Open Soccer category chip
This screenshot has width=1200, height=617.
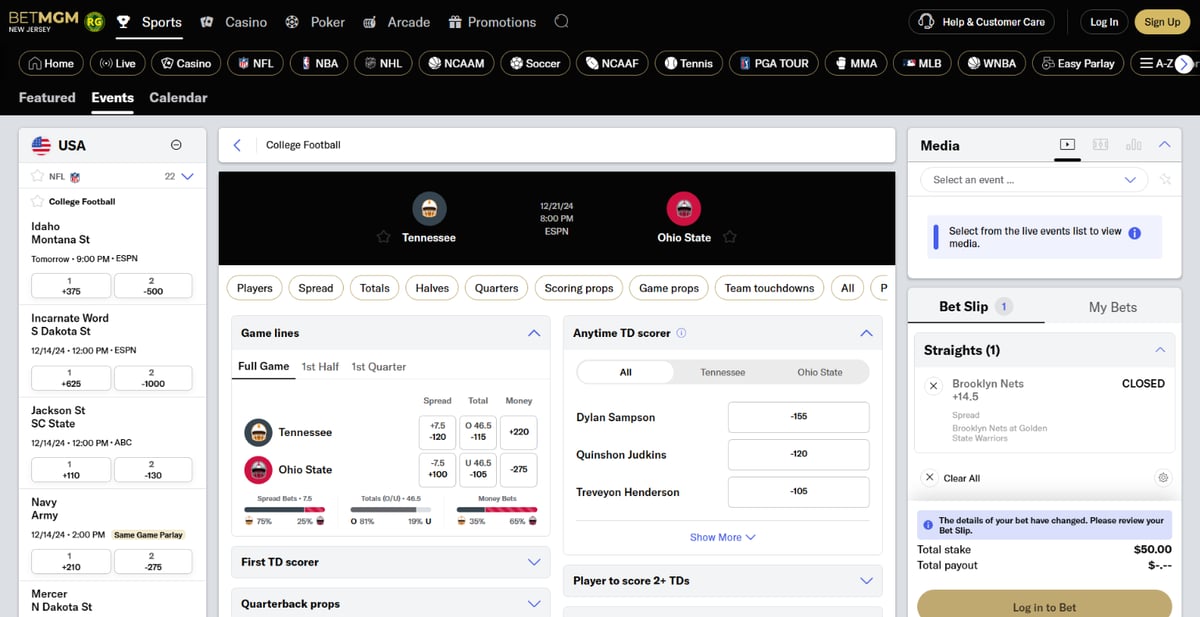coord(535,63)
